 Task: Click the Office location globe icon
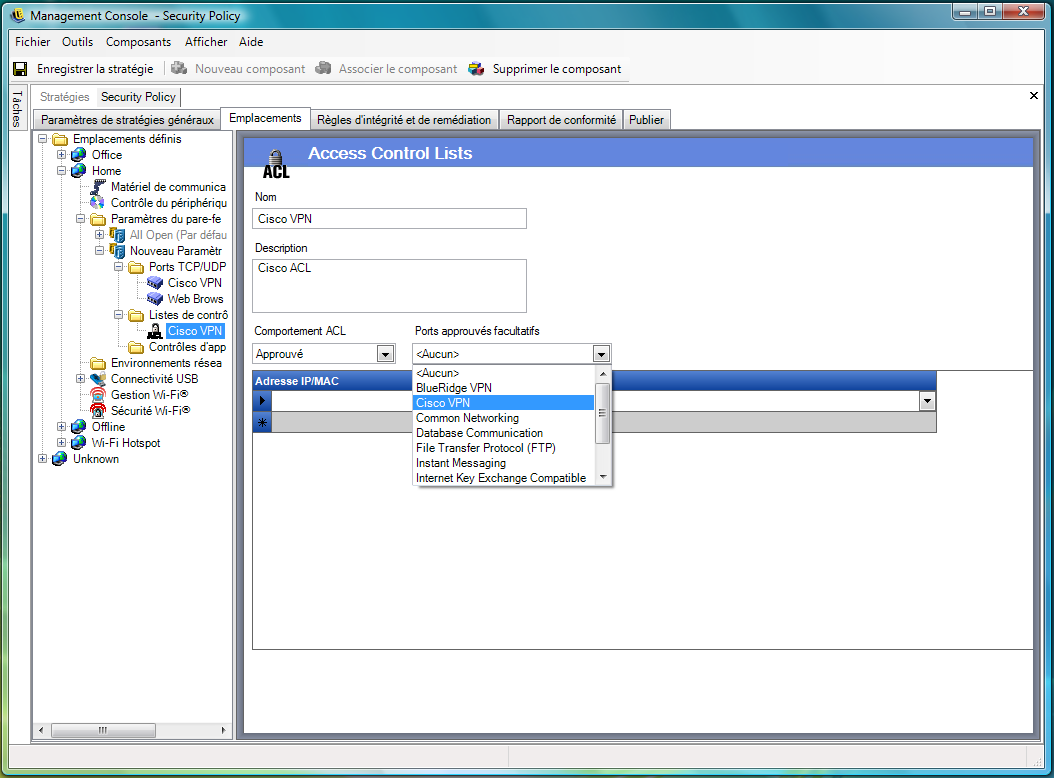(x=79, y=155)
